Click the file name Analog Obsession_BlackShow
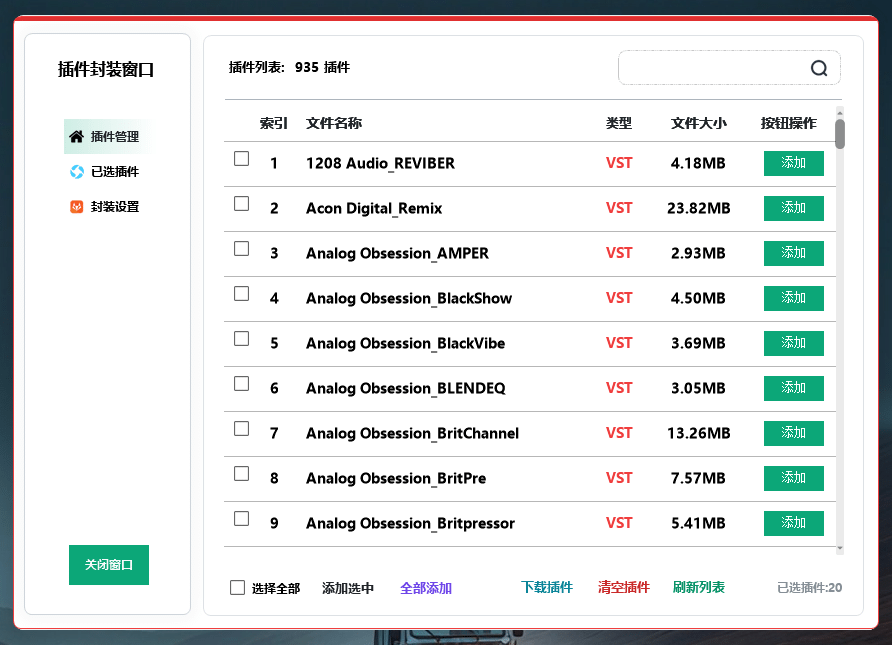892x645 pixels. click(x=409, y=299)
